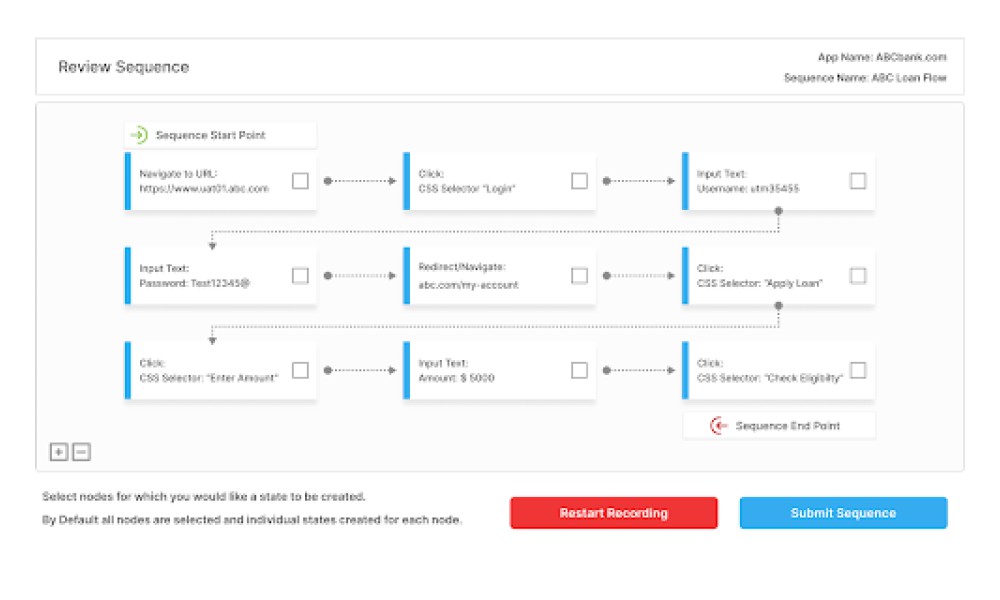
Task: Click the connector dot after Navigate to URL node
Action: point(328,181)
